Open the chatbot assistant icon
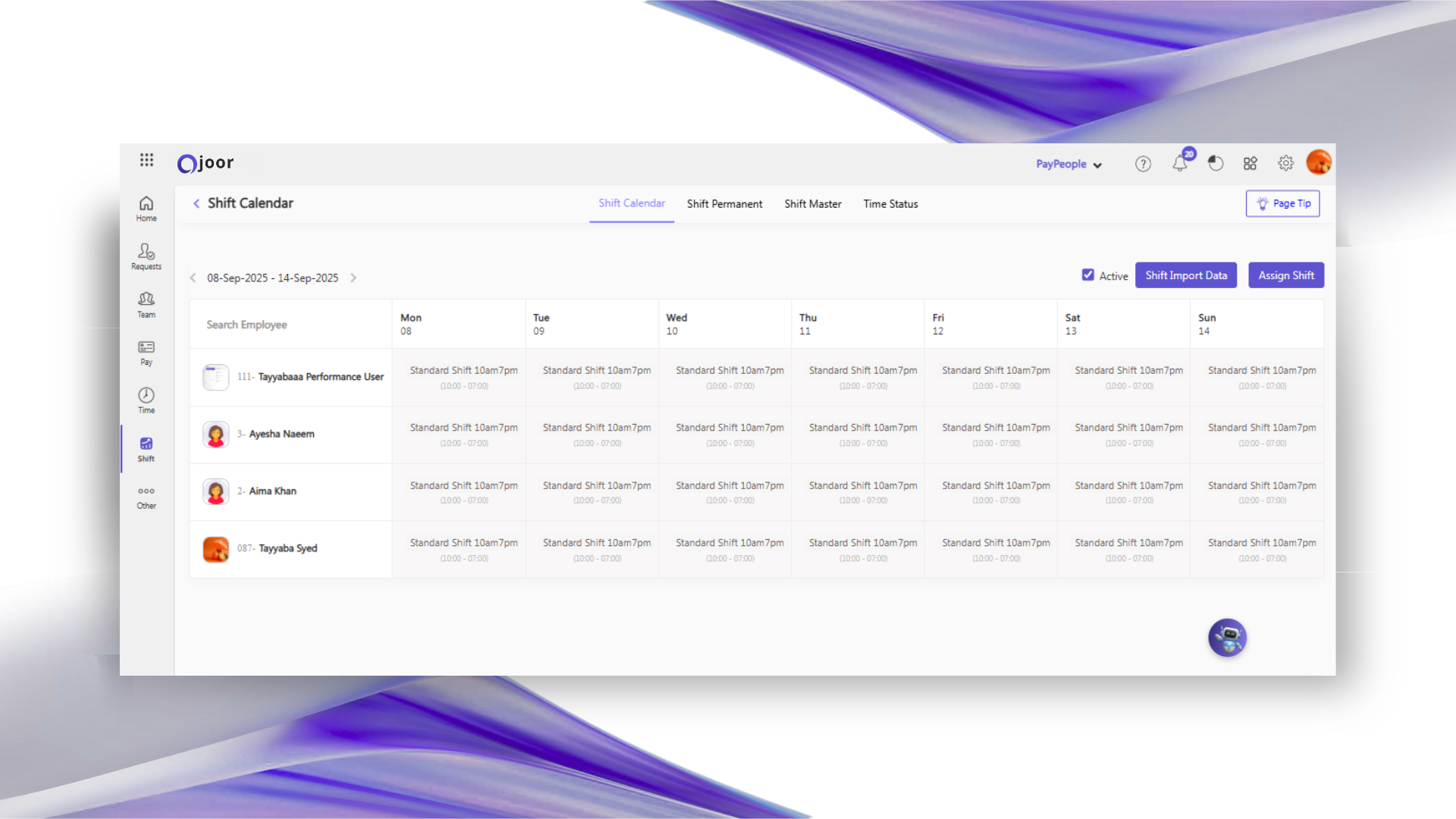This screenshot has width=1456, height=819. point(1227,638)
